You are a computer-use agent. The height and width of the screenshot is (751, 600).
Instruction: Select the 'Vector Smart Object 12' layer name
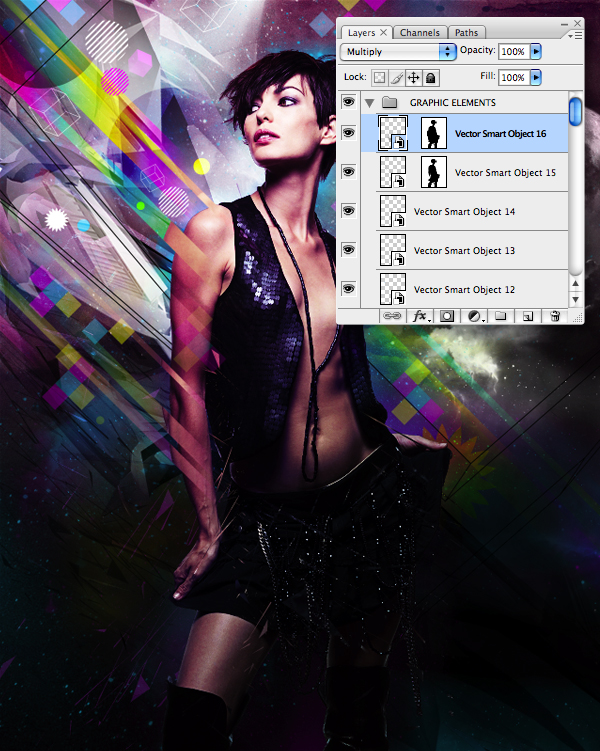click(x=464, y=289)
